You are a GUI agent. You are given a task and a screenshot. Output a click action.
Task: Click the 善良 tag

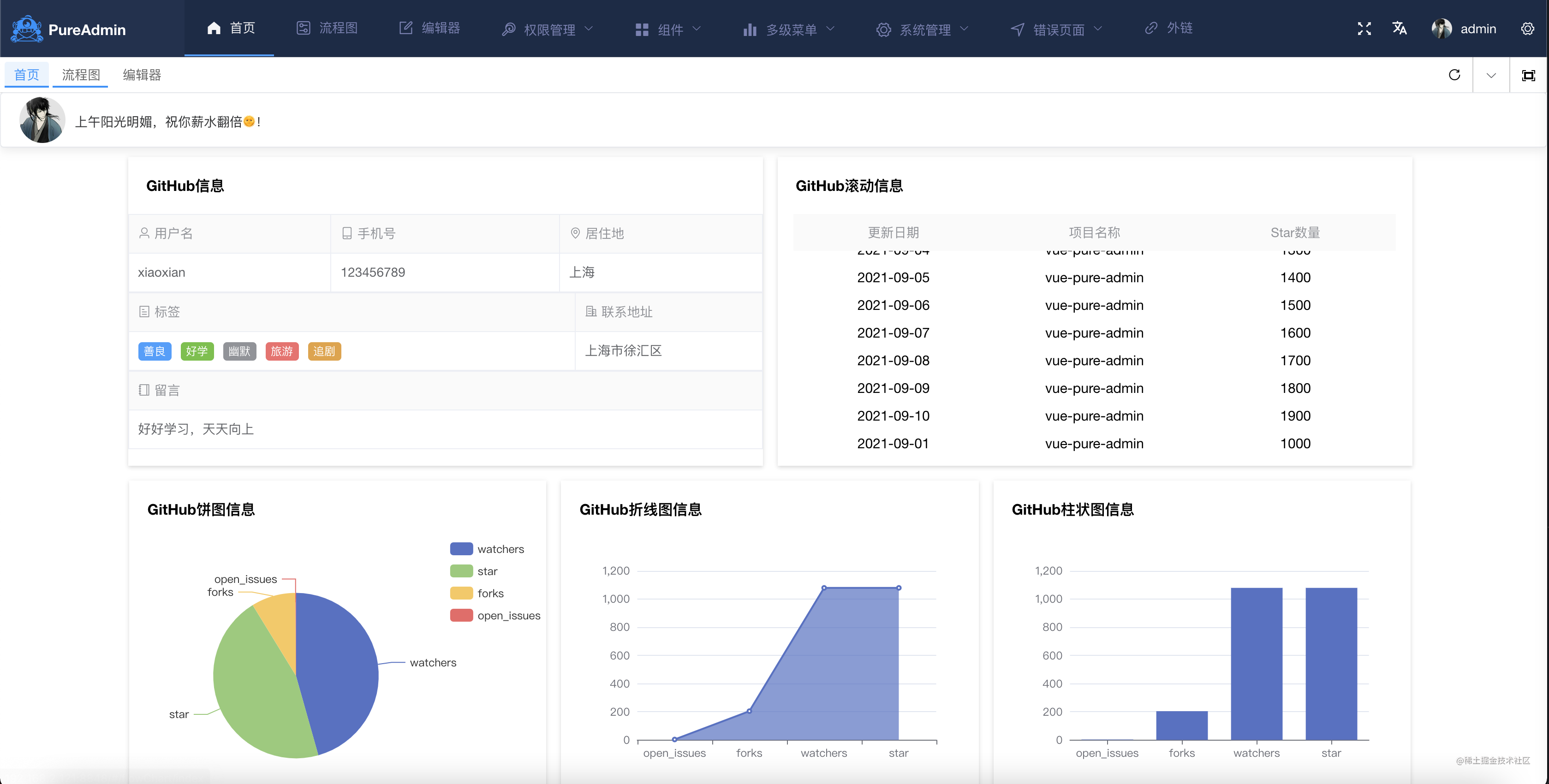(155, 351)
